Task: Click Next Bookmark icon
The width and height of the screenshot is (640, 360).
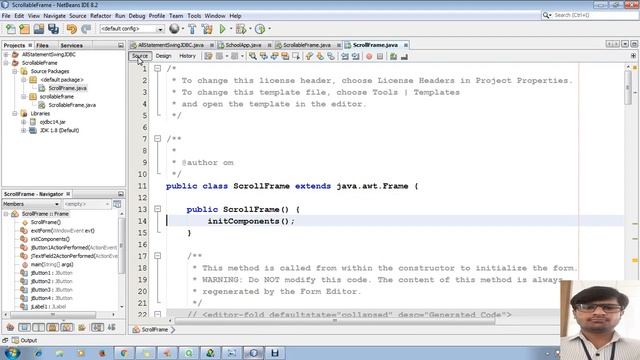Action: pyautogui.click(x=320, y=56)
